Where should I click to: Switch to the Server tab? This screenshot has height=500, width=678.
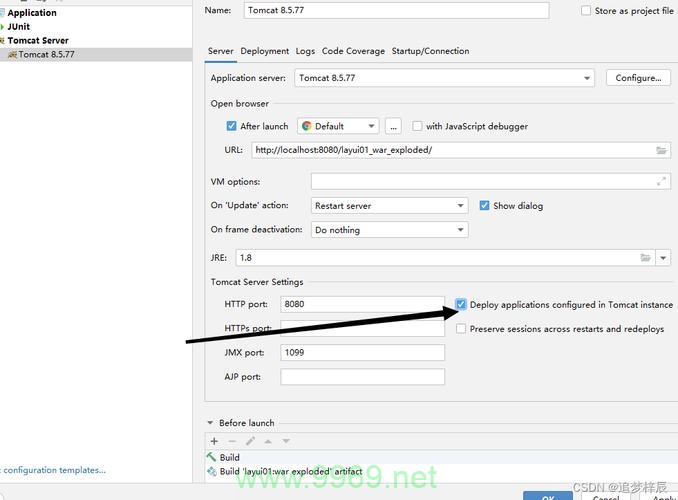[221, 51]
